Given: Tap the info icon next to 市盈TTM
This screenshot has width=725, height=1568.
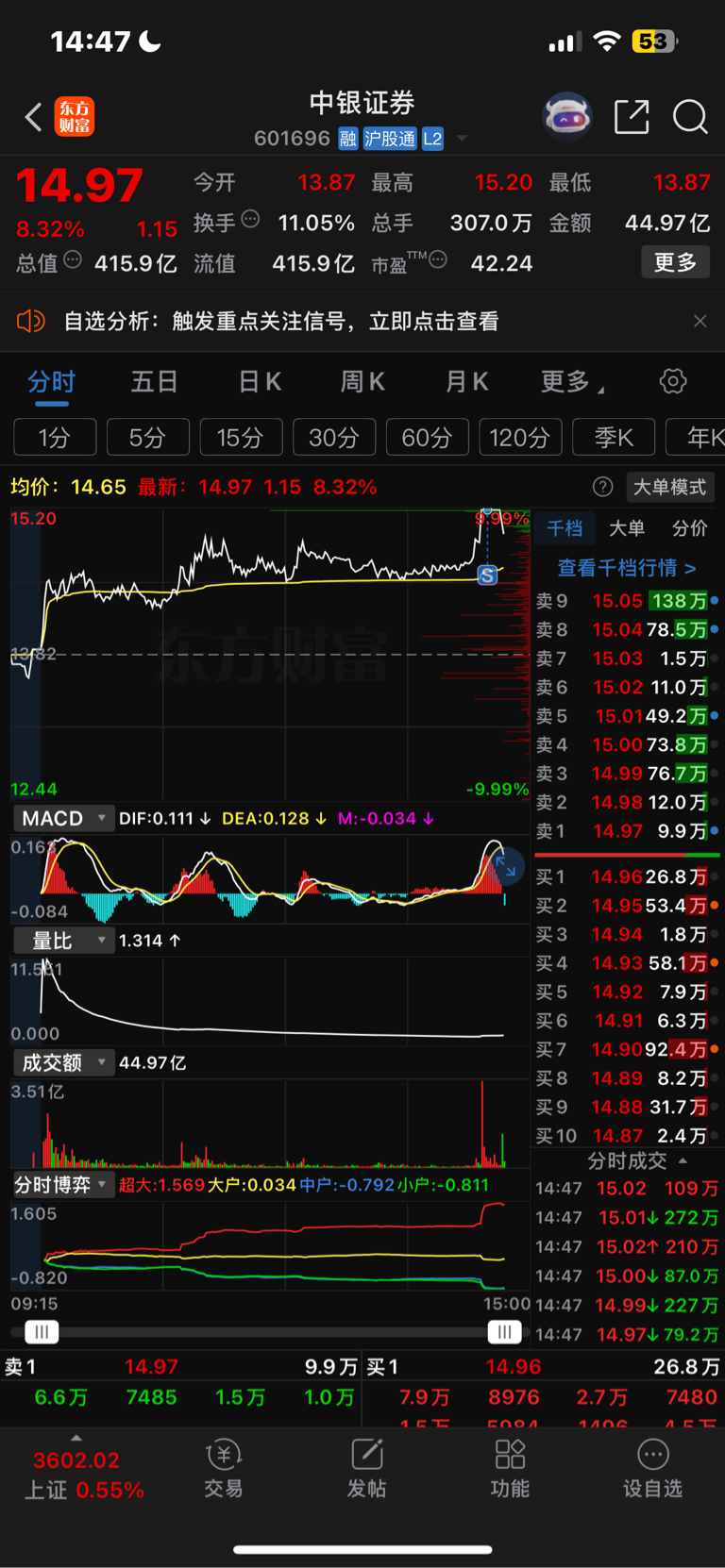Looking at the screenshot, I should [x=438, y=259].
